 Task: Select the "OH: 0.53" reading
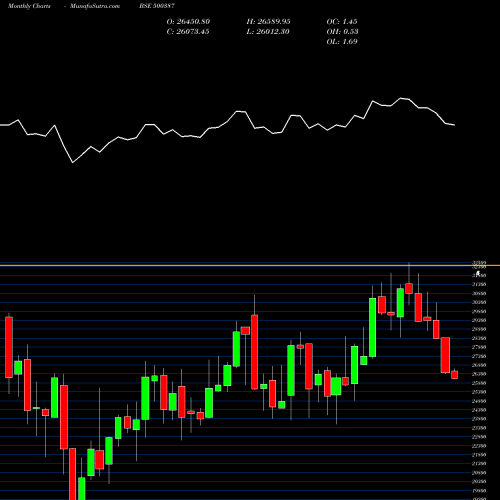(x=342, y=32)
